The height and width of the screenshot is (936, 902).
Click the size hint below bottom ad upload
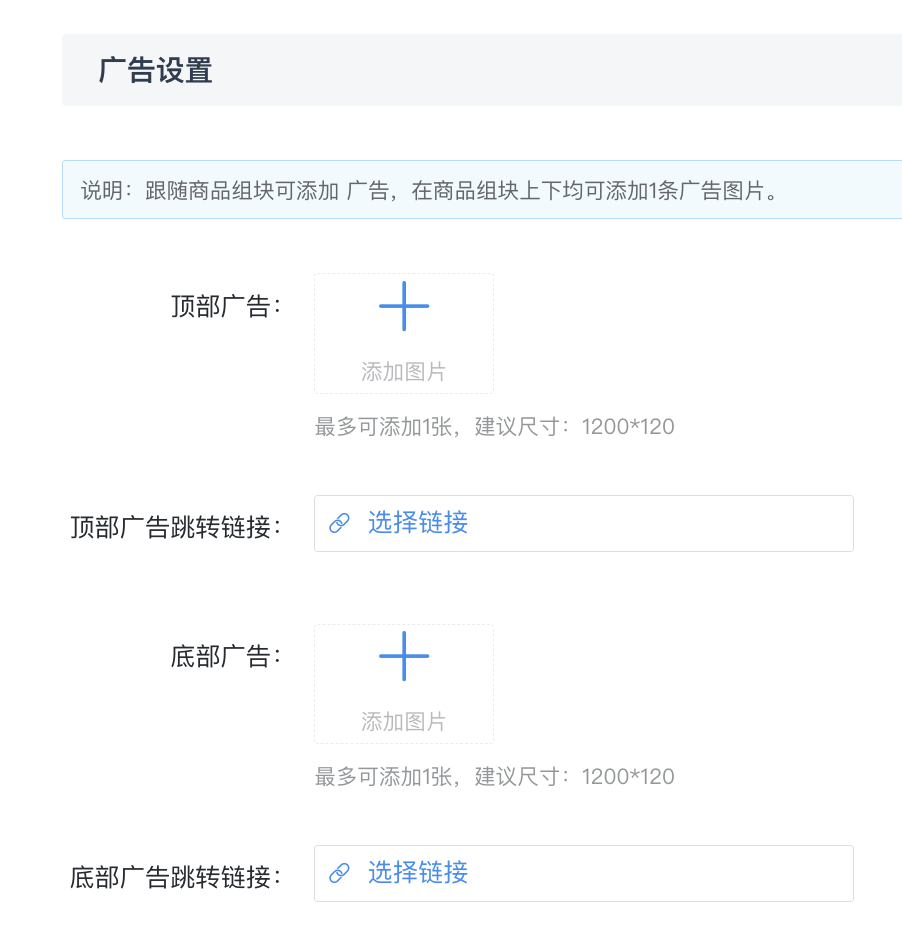[x=494, y=777]
